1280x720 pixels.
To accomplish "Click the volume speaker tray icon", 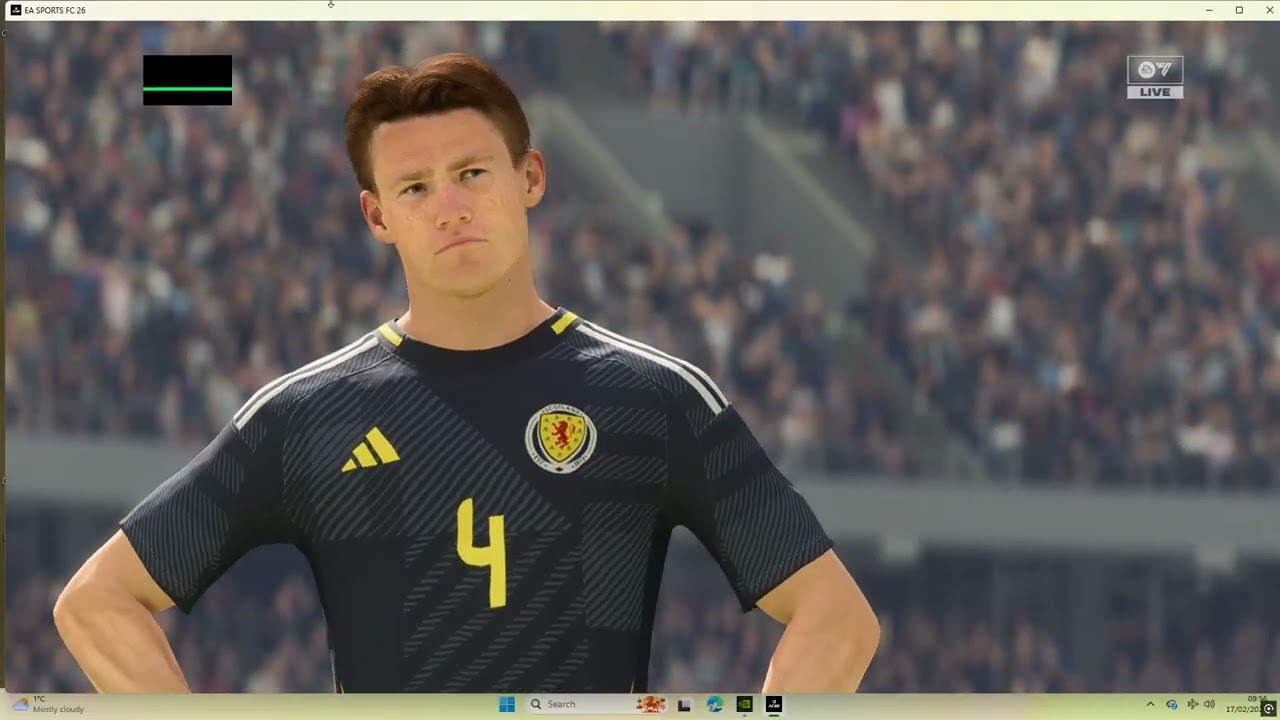I will pos(1209,705).
